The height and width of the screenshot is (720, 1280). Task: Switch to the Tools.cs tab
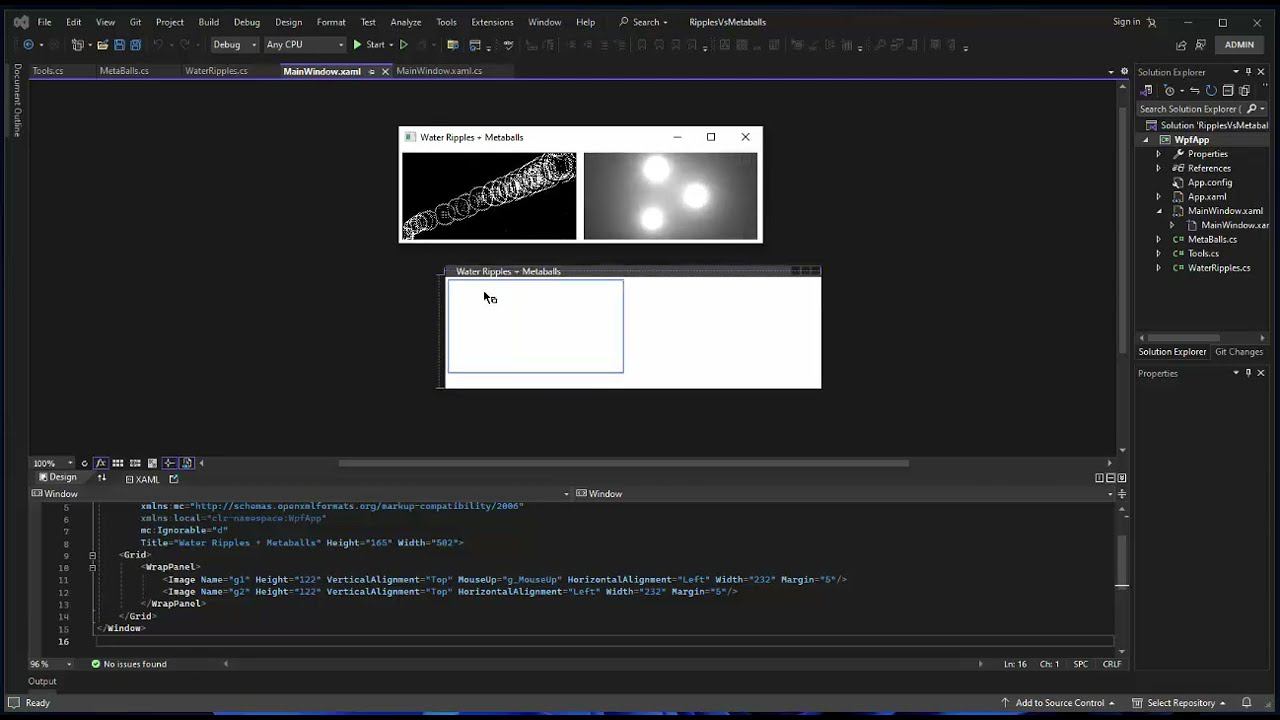(48, 71)
